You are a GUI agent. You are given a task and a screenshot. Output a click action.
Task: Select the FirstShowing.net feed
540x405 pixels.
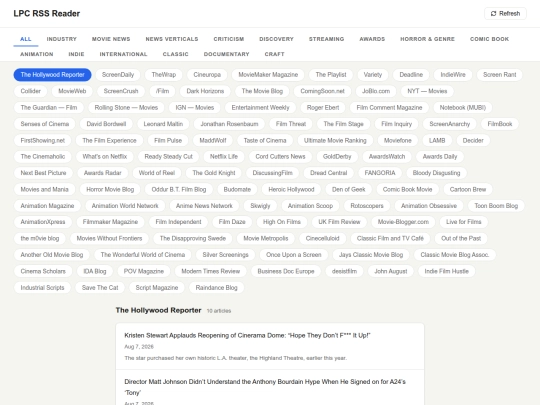pos(43,141)
